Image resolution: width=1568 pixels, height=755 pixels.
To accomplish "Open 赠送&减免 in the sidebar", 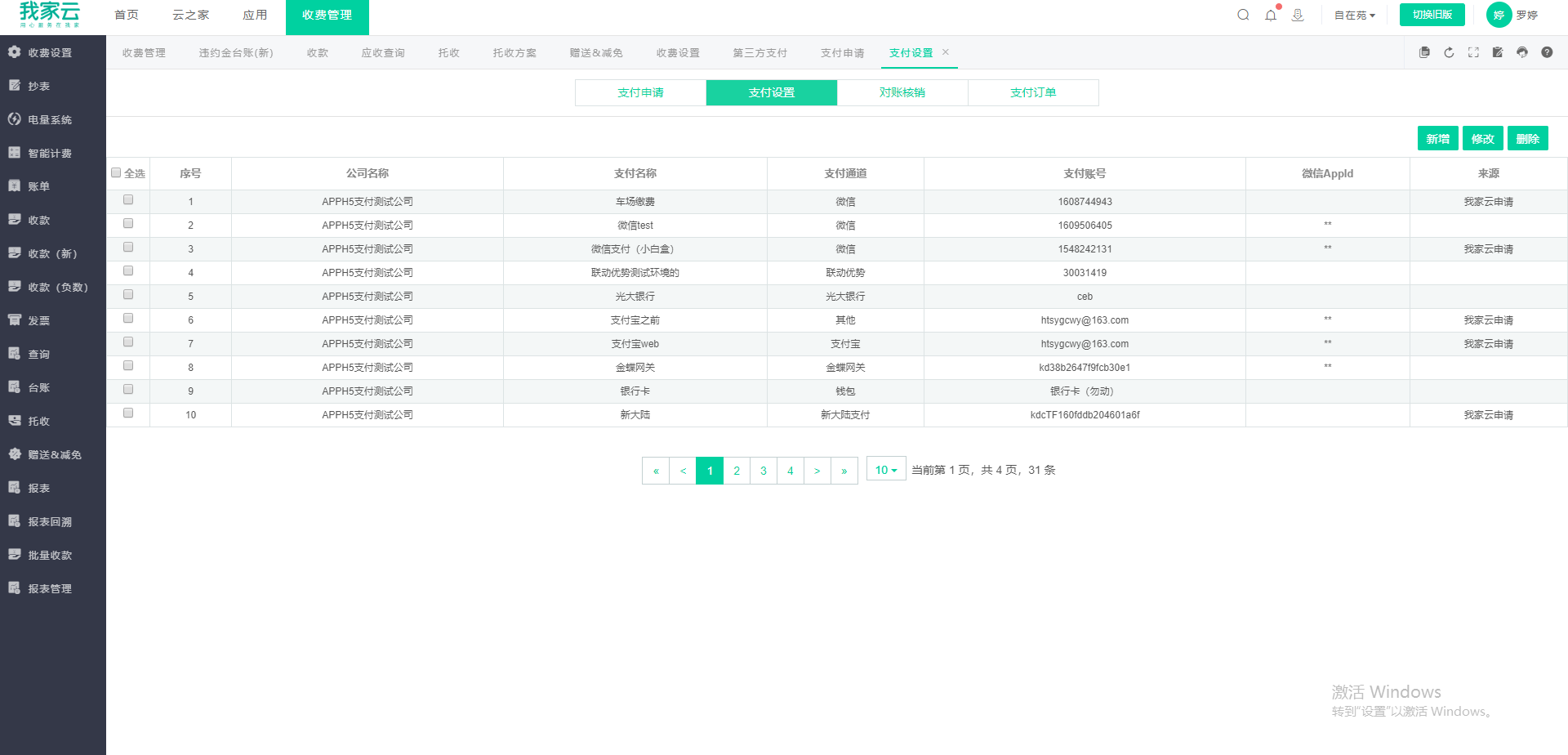I will (x=53, y=454).
